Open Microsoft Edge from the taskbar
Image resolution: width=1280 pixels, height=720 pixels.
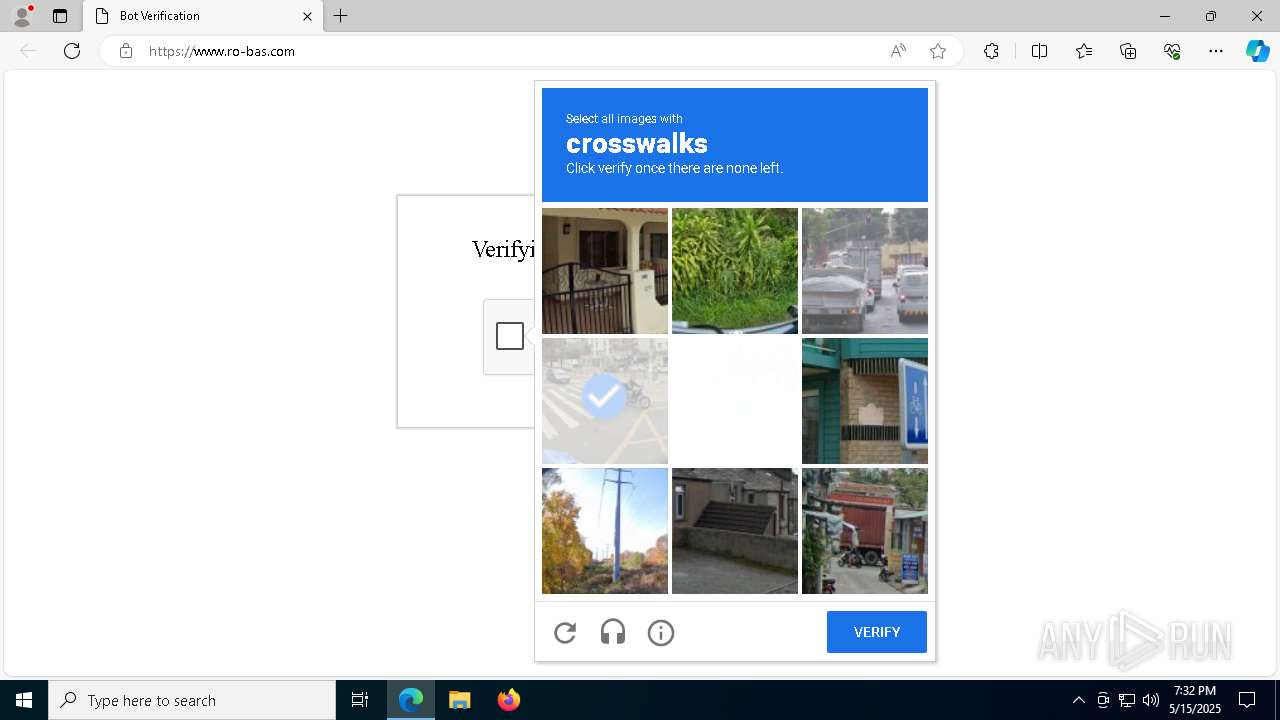(x=411, y=700)
